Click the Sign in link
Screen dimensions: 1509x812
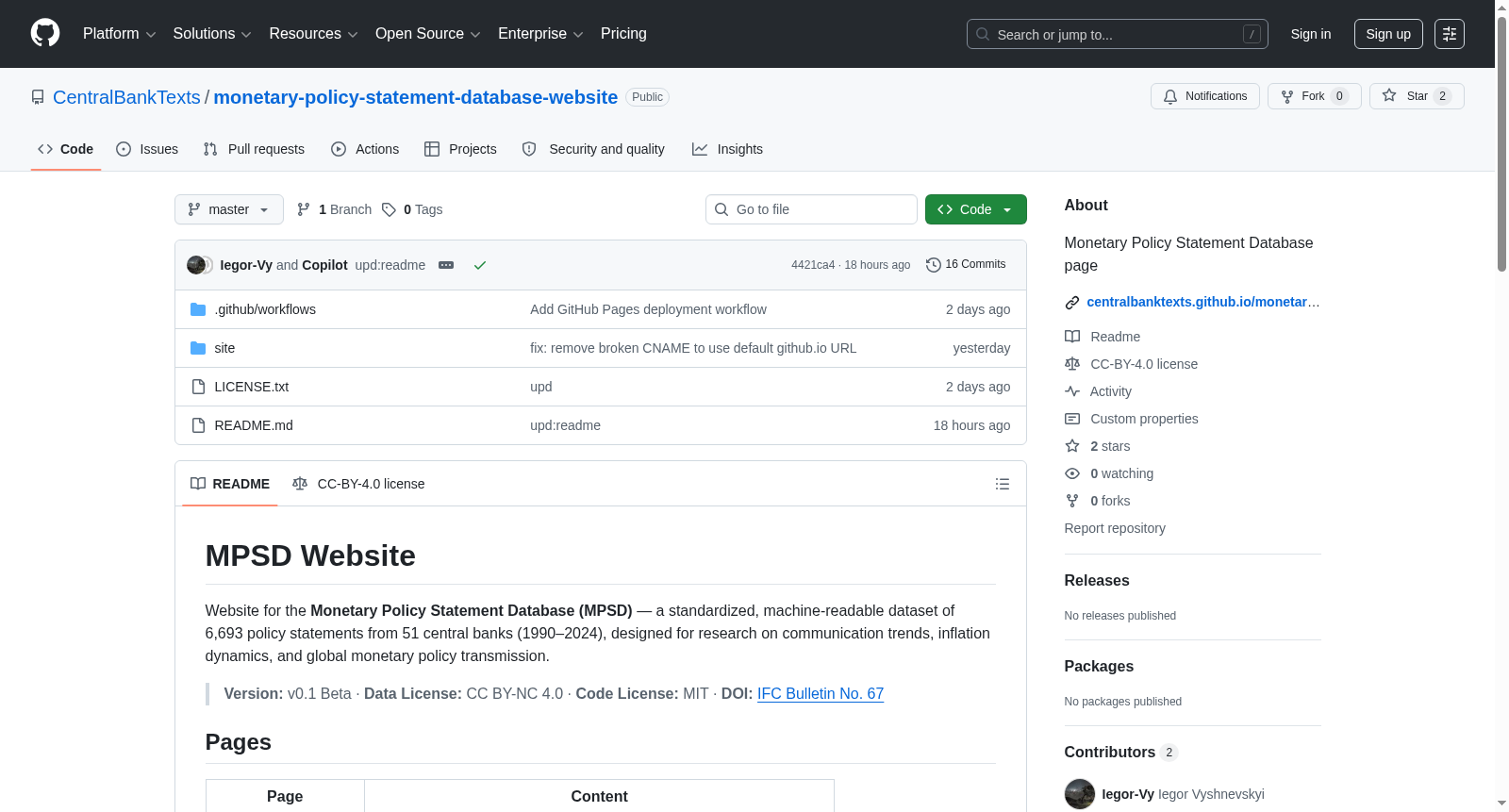(1311, 34)
